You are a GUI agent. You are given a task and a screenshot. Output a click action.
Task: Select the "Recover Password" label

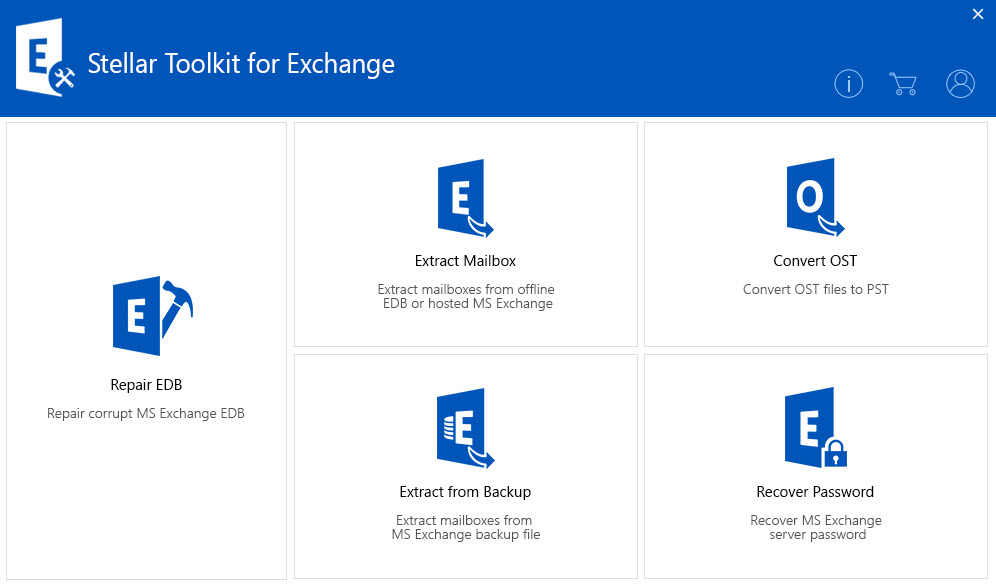[815, 492]
